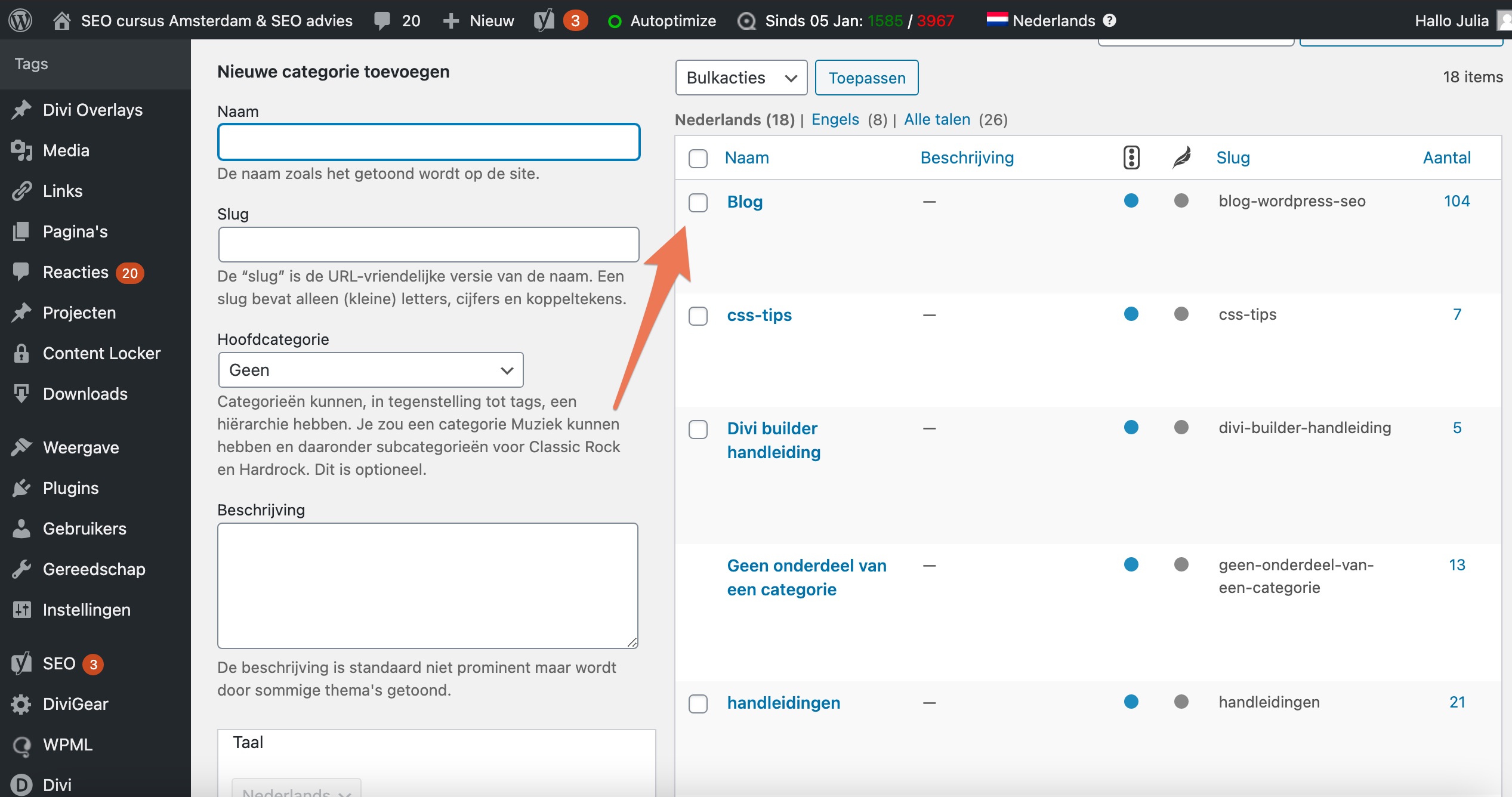
Task: View the 104 posts in Blog
Action: point(1457,201)
